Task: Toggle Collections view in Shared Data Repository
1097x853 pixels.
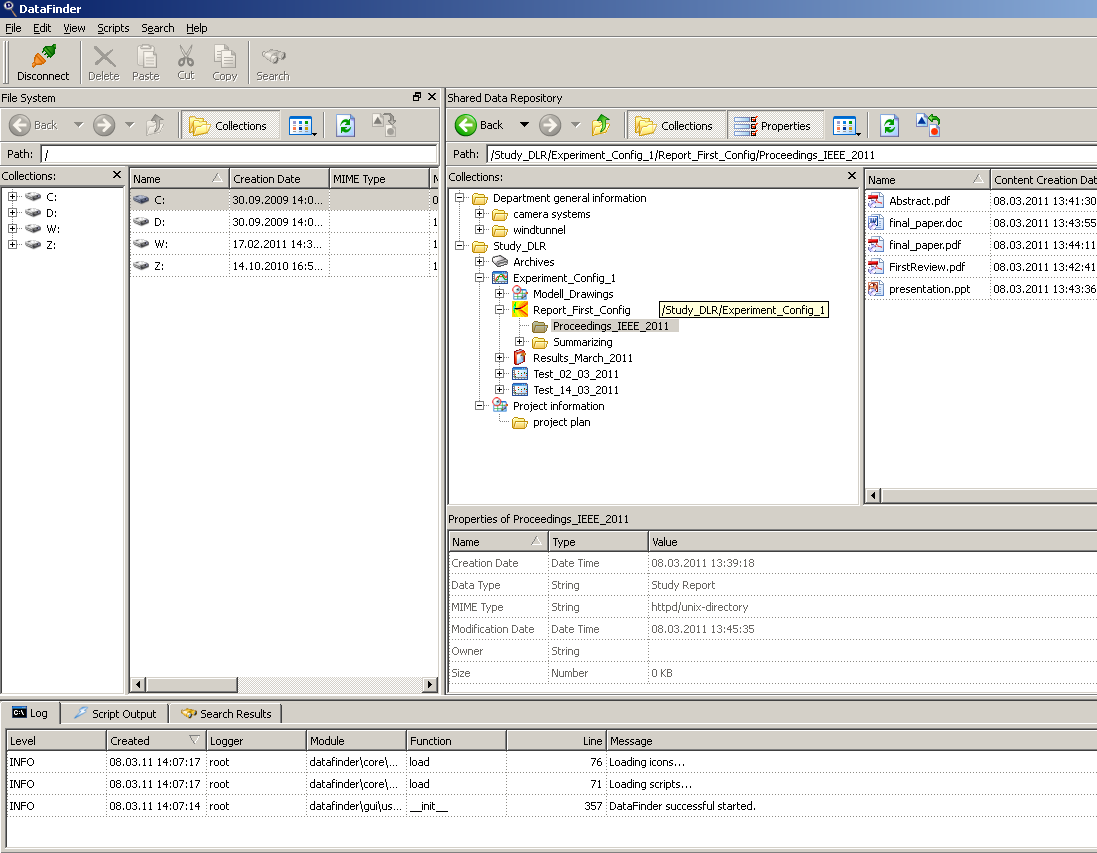Action: (675, 125)
